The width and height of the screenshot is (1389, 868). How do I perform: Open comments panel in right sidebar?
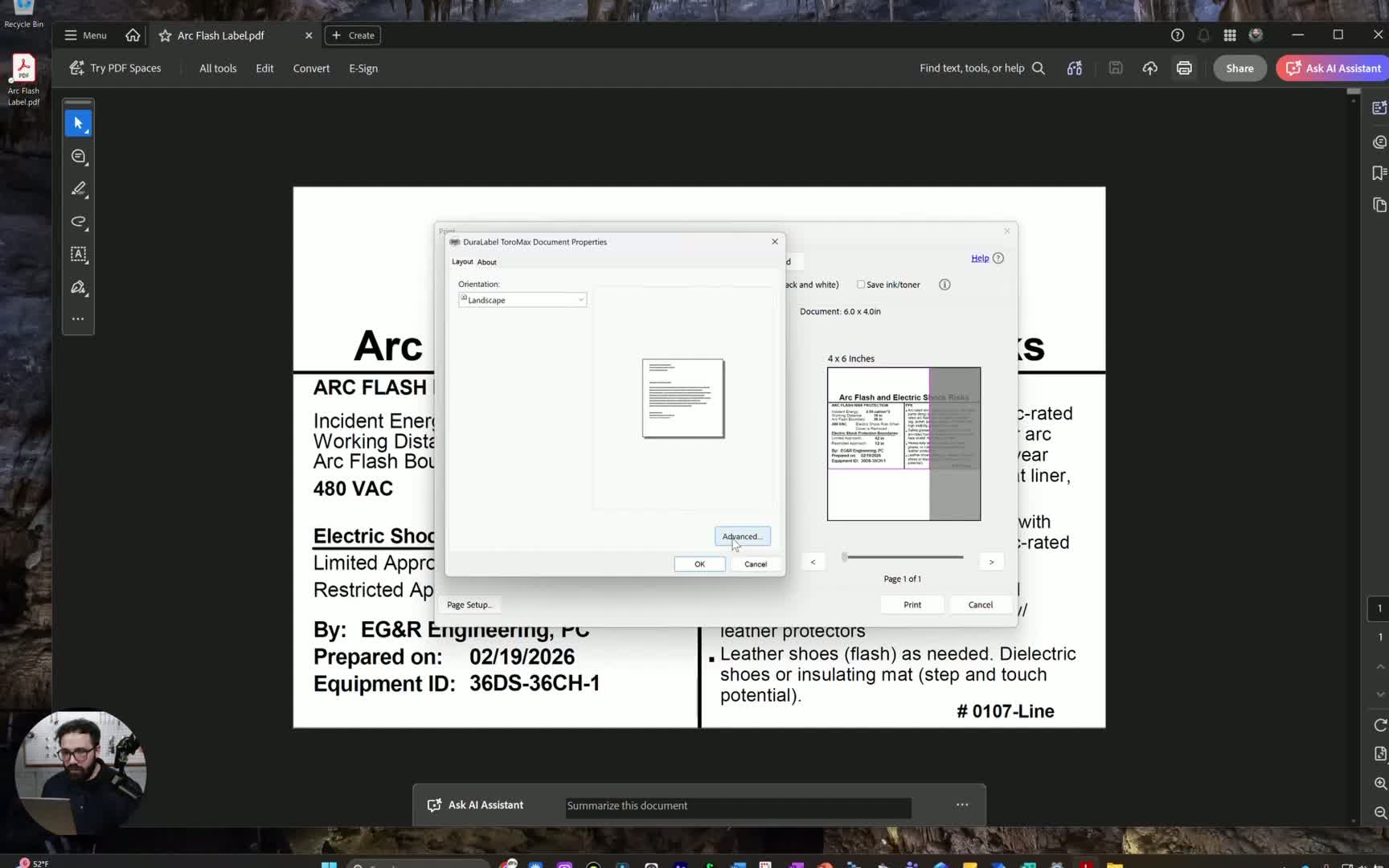click(1379, 142)
